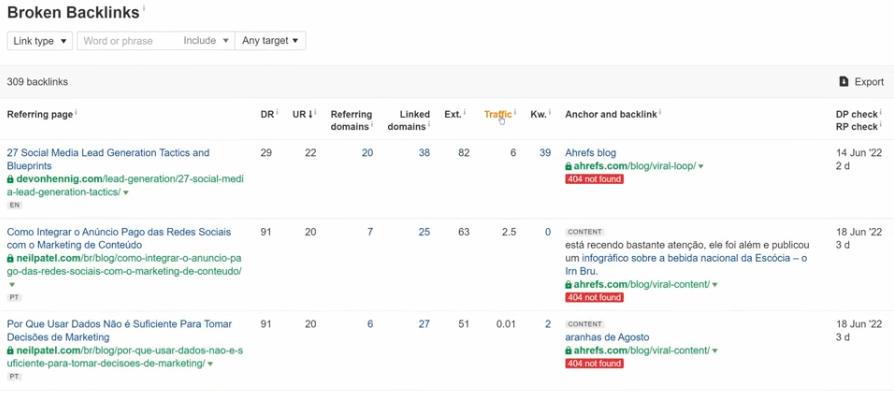This screenshot has width=894, height=394.
Task: Click referring domains value 20
Action: coord(367,153)
